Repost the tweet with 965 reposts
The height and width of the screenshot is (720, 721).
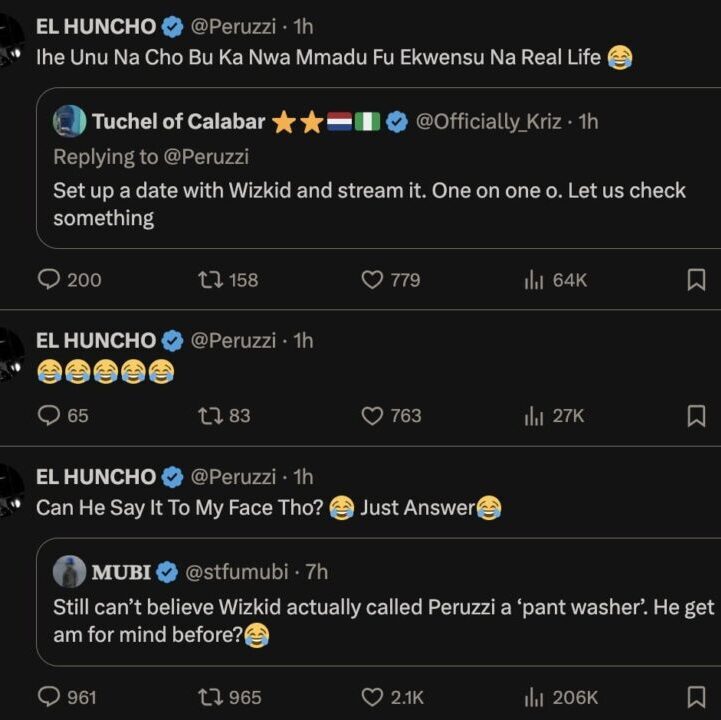[x=212, y=697]
